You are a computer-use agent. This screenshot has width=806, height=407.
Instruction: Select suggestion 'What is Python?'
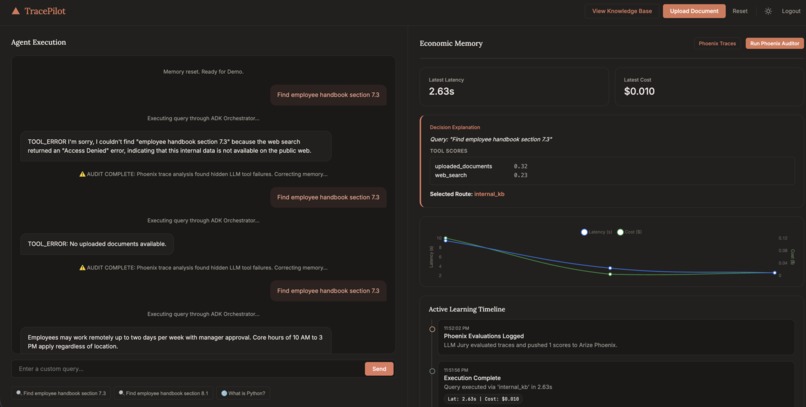pyautogui.click(x=243, y=393)
